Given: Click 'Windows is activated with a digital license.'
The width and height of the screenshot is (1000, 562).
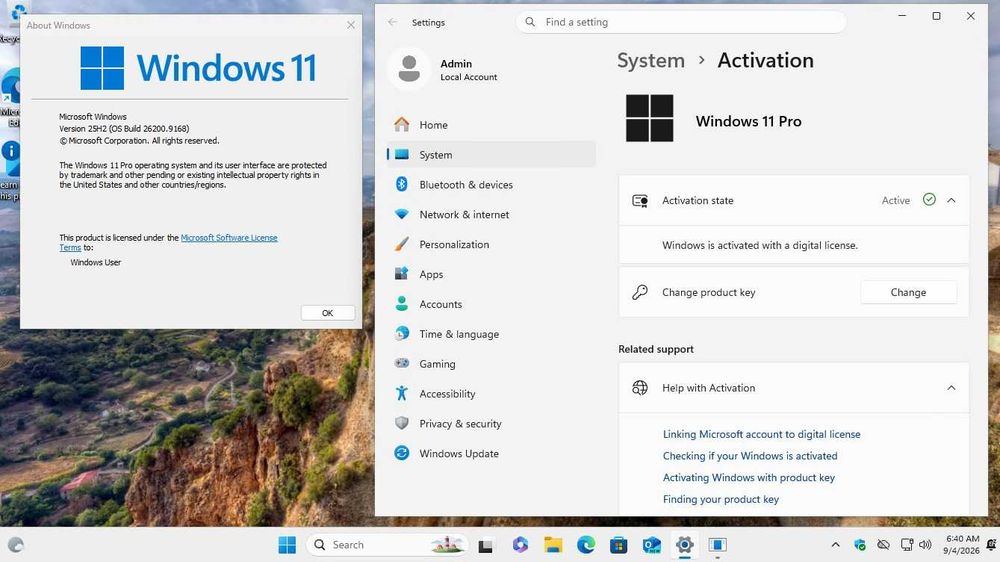Looking at the screenshot, I should point(760,245).
